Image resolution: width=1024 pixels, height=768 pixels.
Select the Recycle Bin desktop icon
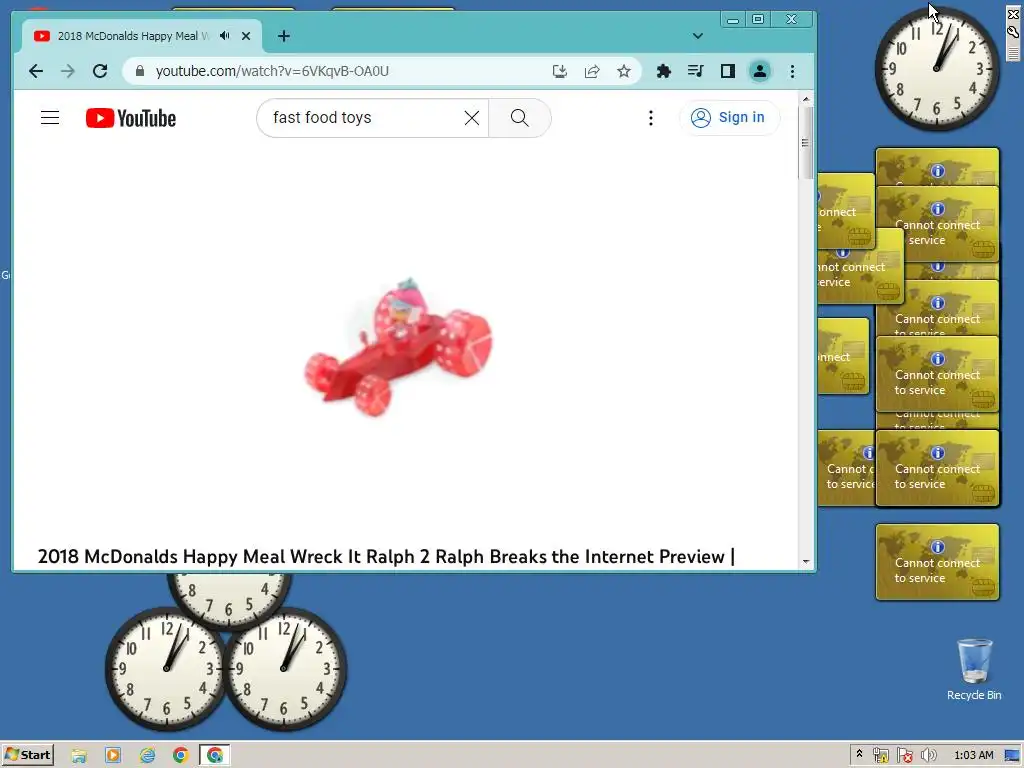click(x=974, y=669)
